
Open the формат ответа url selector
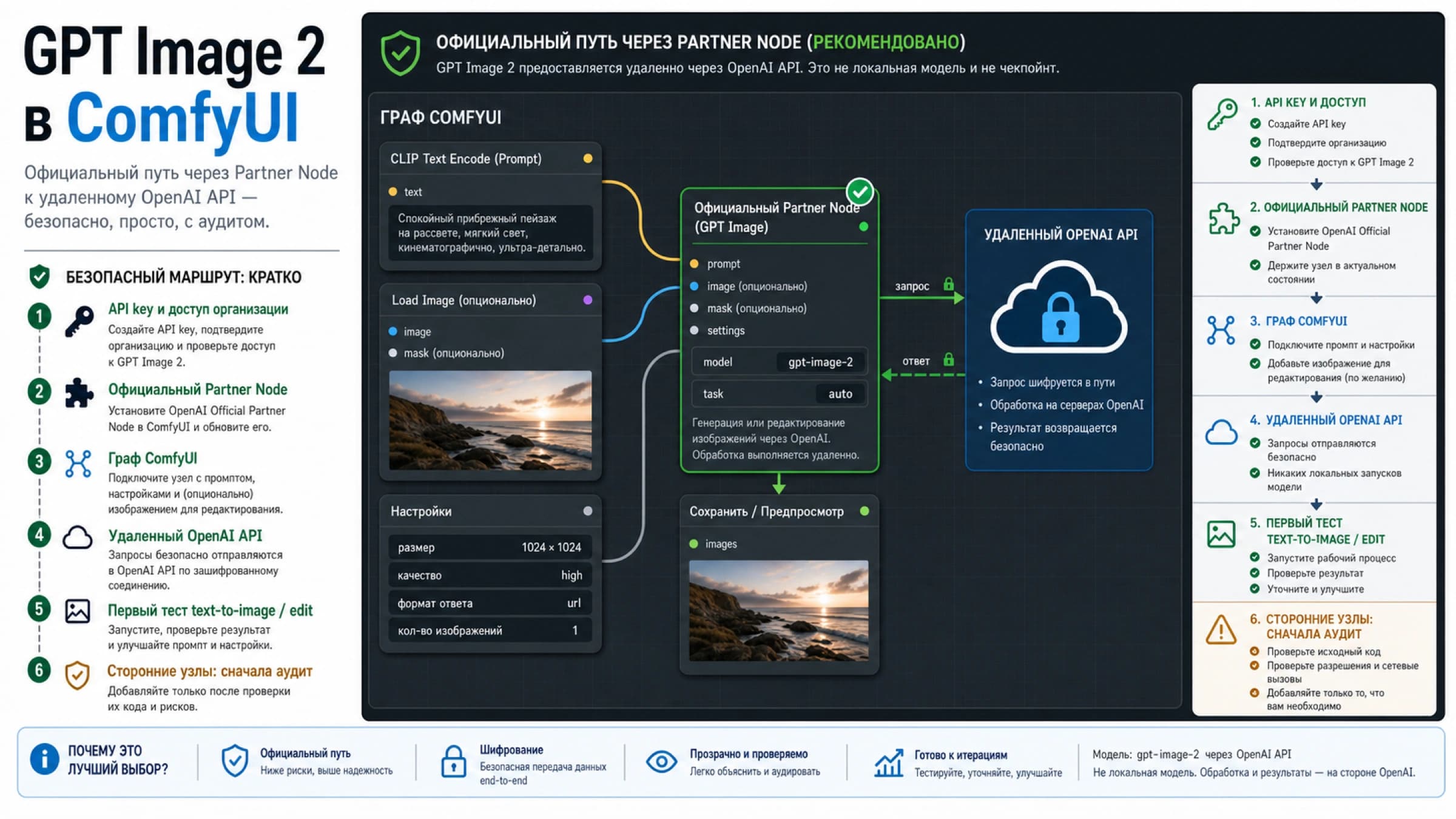pyautogui.click(x=490, y=603)
